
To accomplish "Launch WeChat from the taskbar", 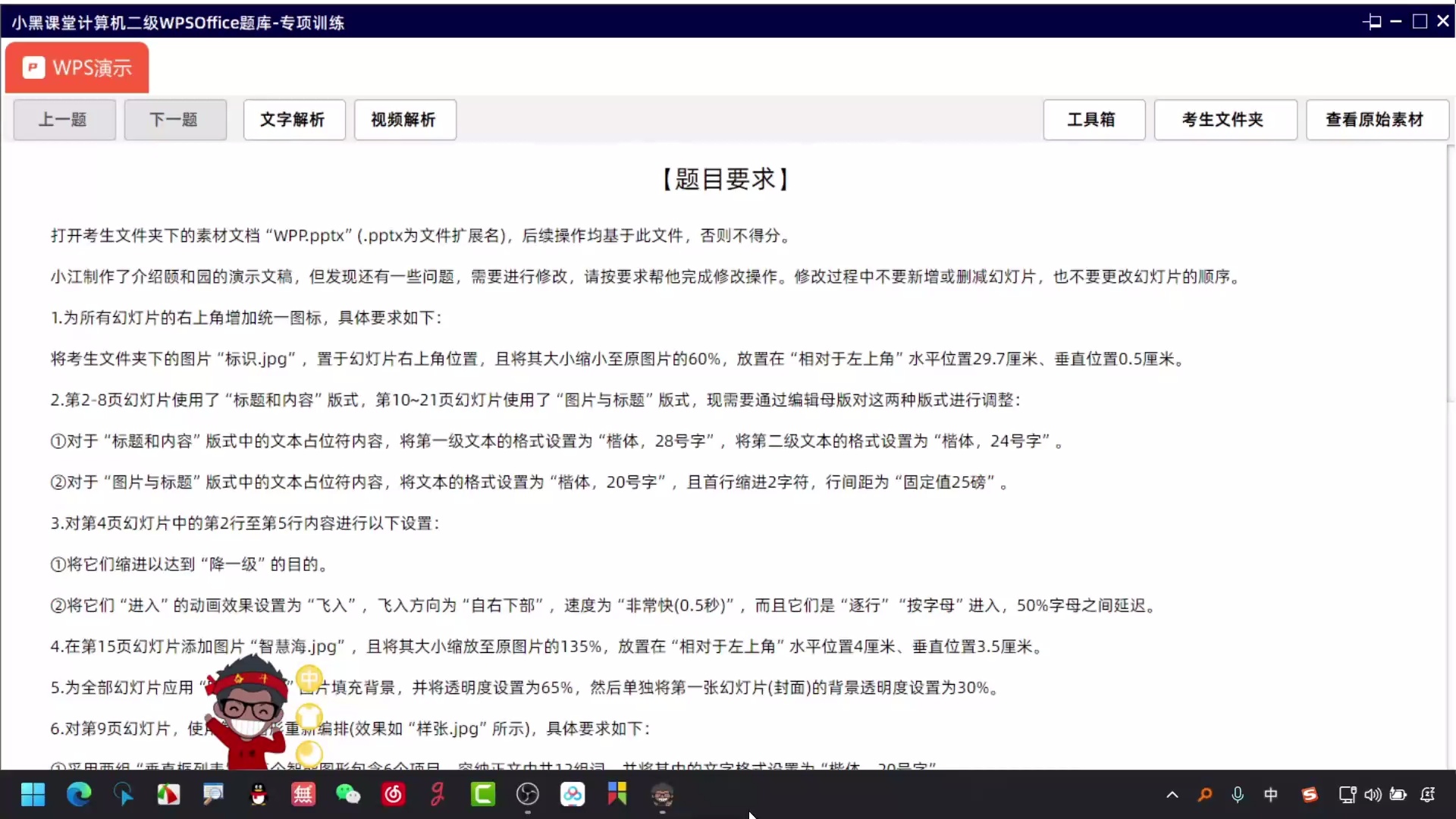I will pos(348,794).
